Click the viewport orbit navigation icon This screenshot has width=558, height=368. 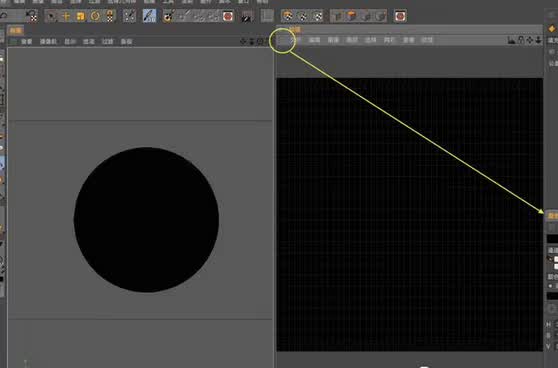(x=260, y=42)
